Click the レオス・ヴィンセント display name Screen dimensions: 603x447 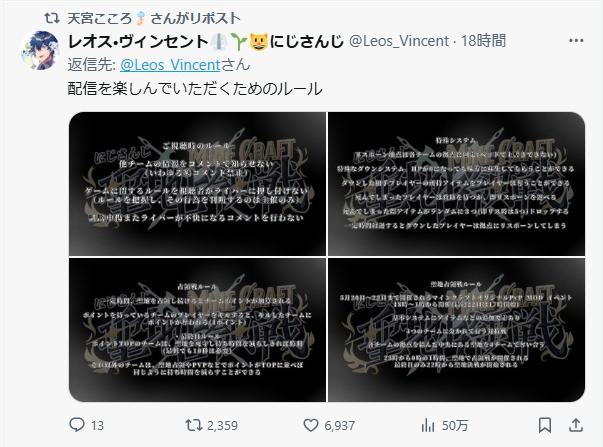tap(138, 41)
